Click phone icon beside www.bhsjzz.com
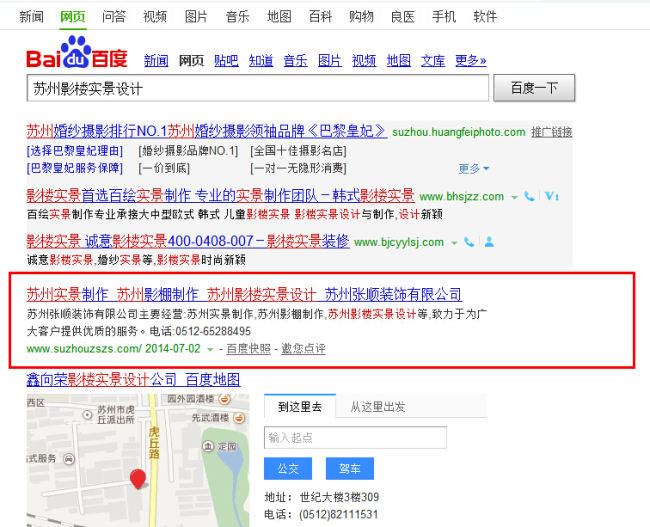650x527 pixels. pyautogui.click(x=529, y=196)
